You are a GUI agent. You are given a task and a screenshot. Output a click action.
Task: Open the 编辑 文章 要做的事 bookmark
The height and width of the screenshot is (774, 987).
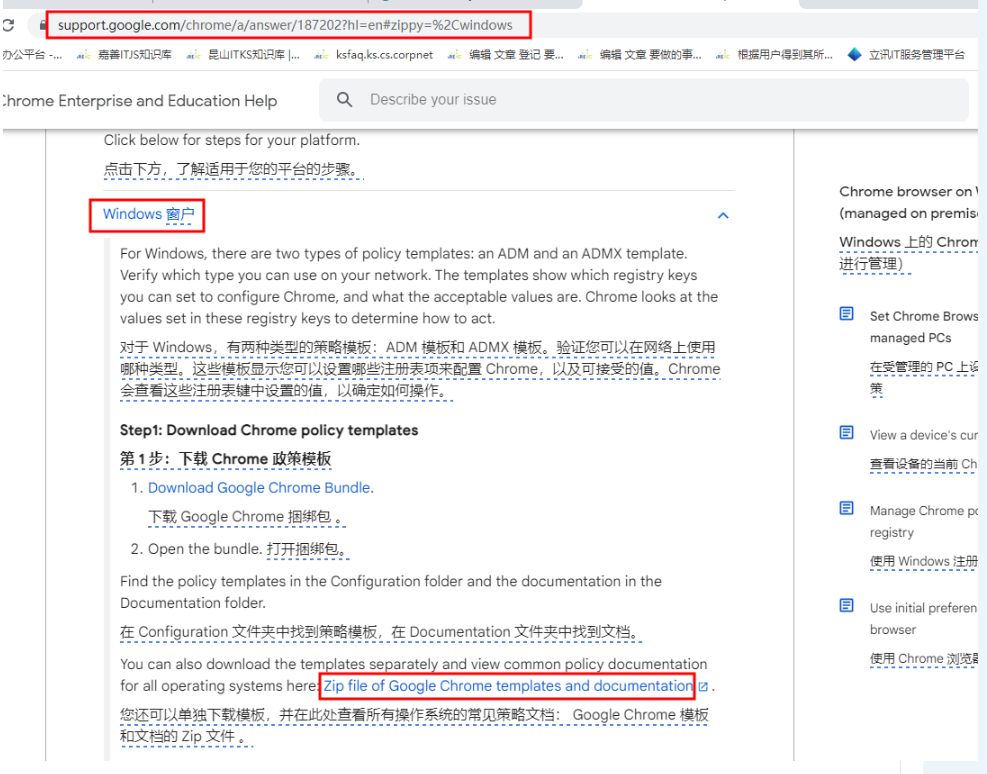point(640,55)
